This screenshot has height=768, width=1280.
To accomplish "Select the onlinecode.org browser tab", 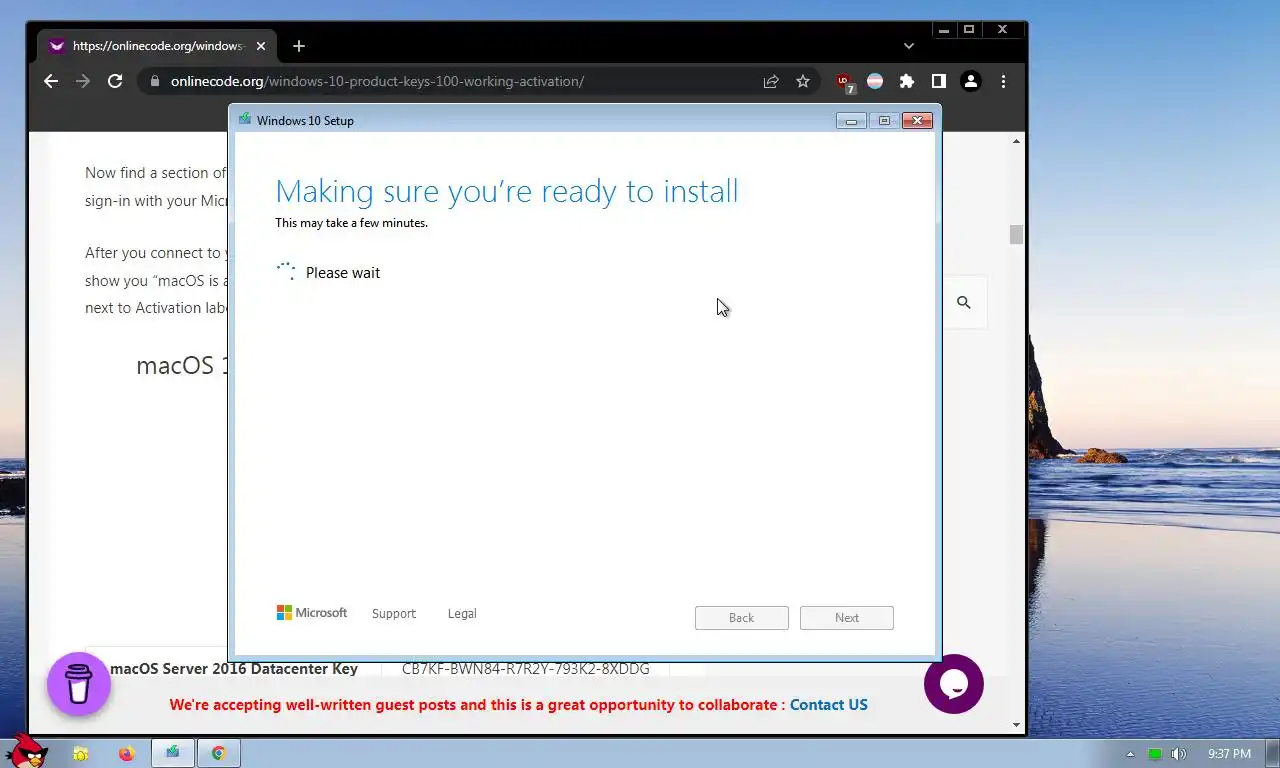I will (158, 46).
